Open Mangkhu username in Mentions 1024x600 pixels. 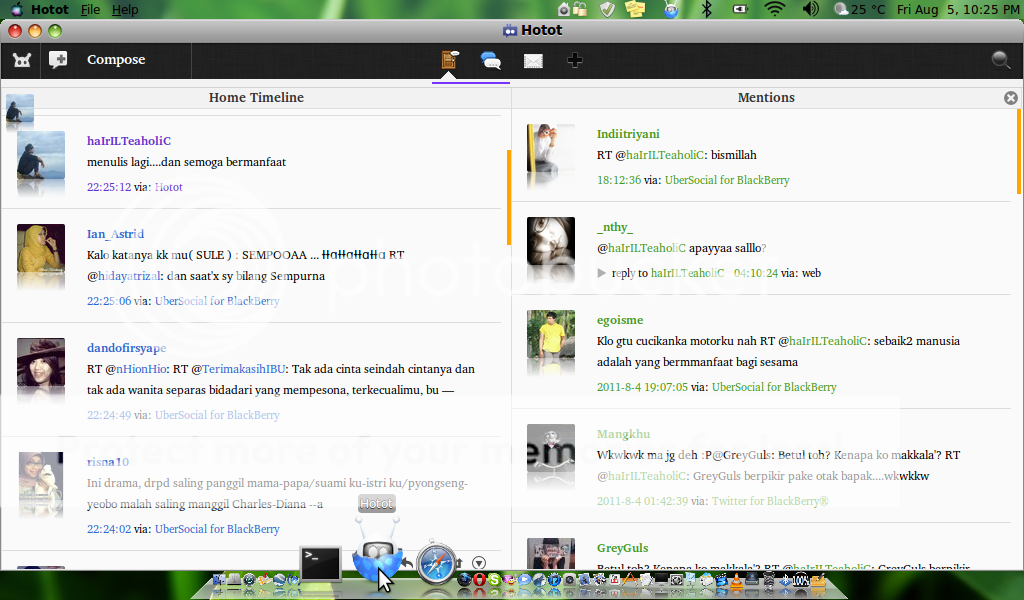(623, 434)
